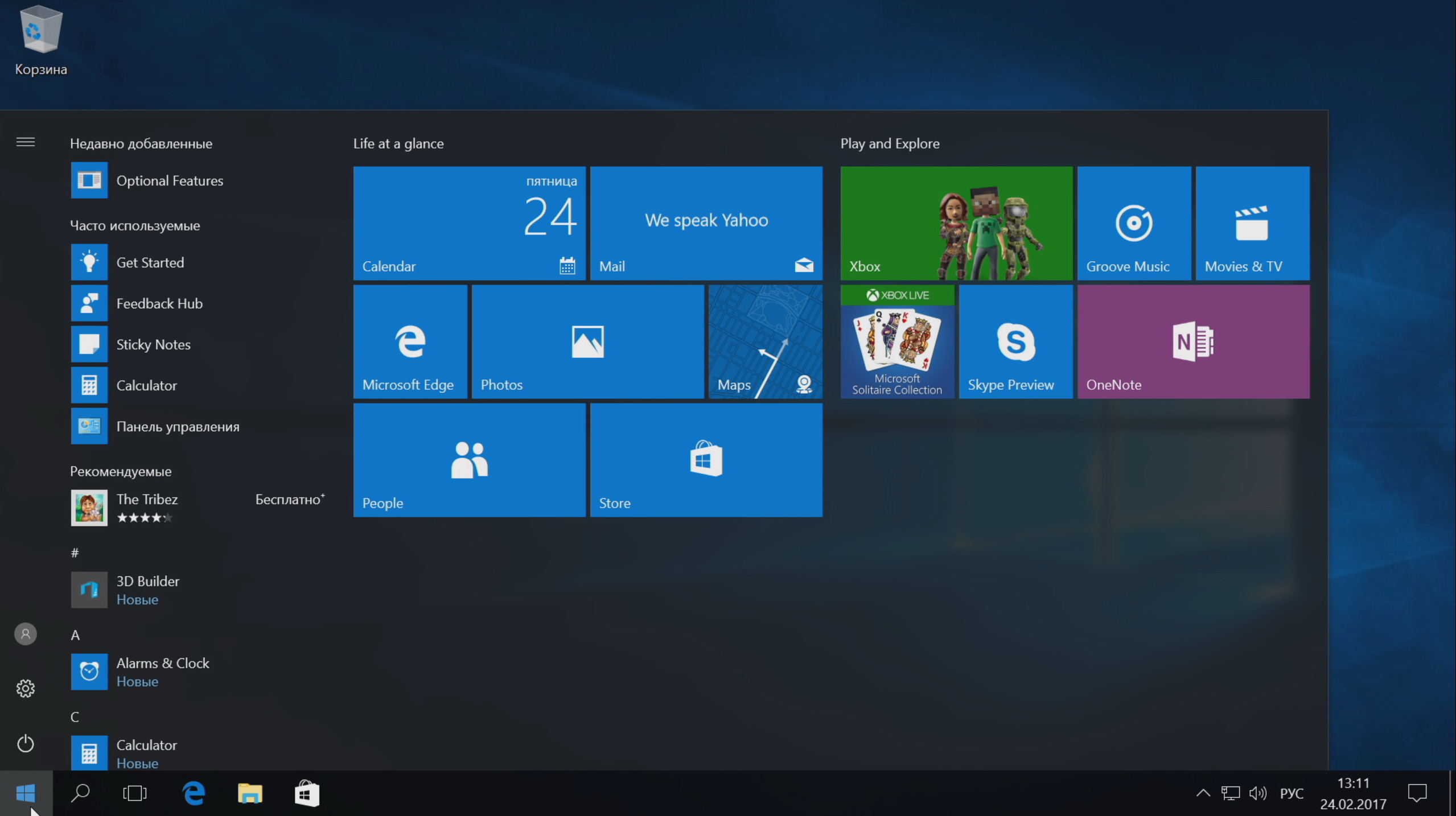Open Панель управления from the list
Screen dimensions: 1456x816
pyautogui.click(x=178, y=426)
